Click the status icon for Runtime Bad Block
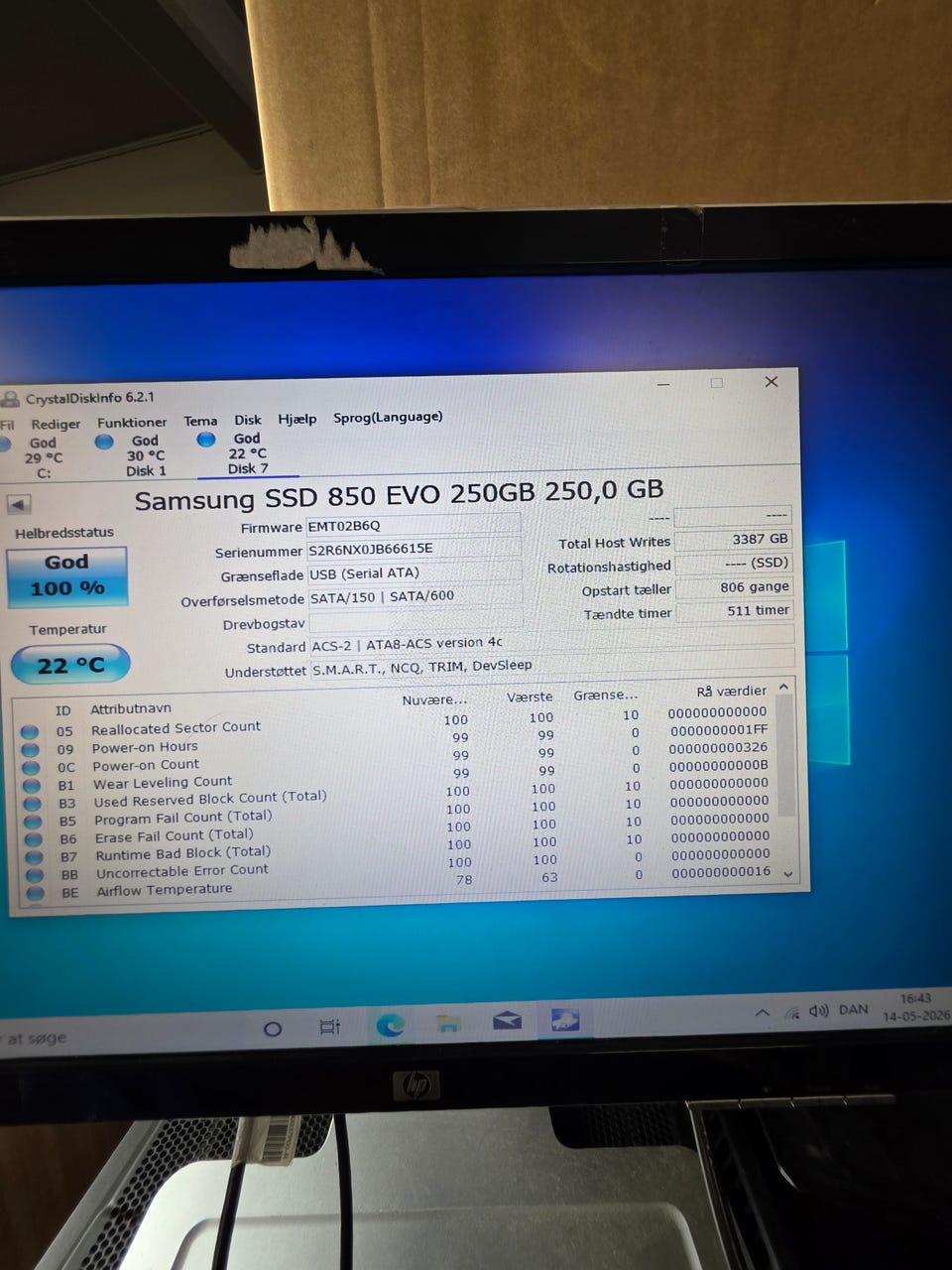The width and height of the screenshot is (952, 1270). tap(35, 857)
